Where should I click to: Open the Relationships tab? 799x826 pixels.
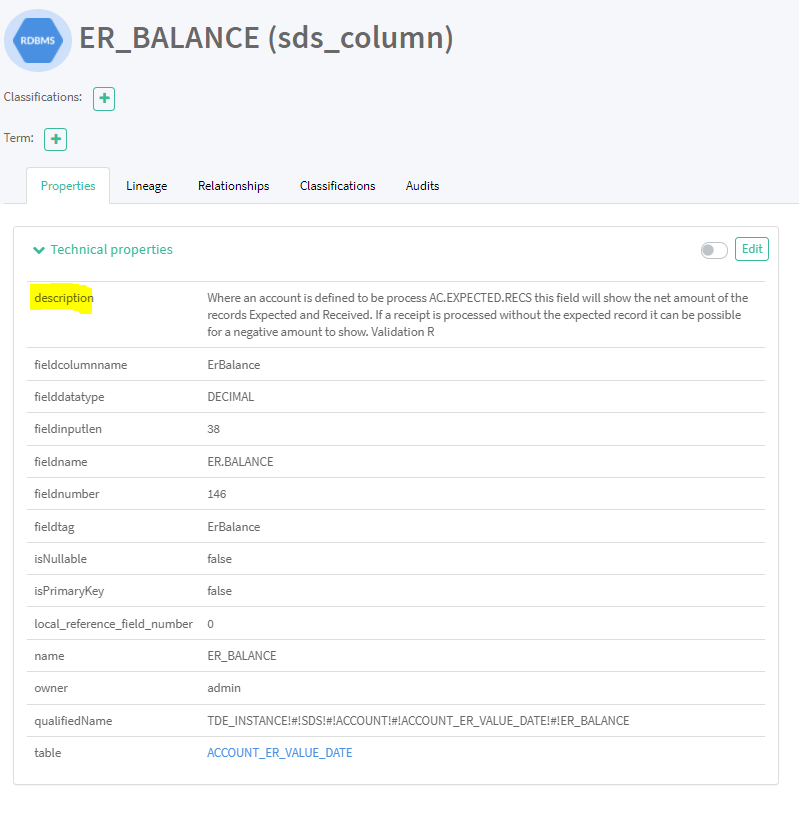(x=233, y=186)
